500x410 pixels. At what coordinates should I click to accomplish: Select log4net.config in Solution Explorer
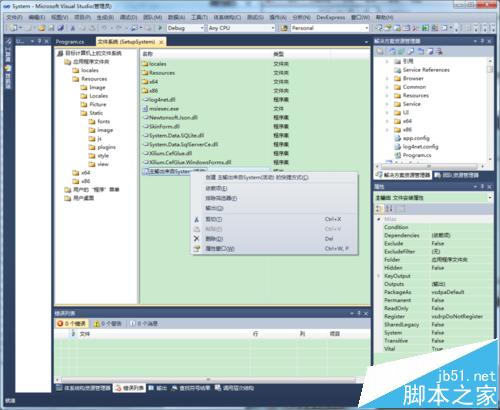click(x=420, y=147)
